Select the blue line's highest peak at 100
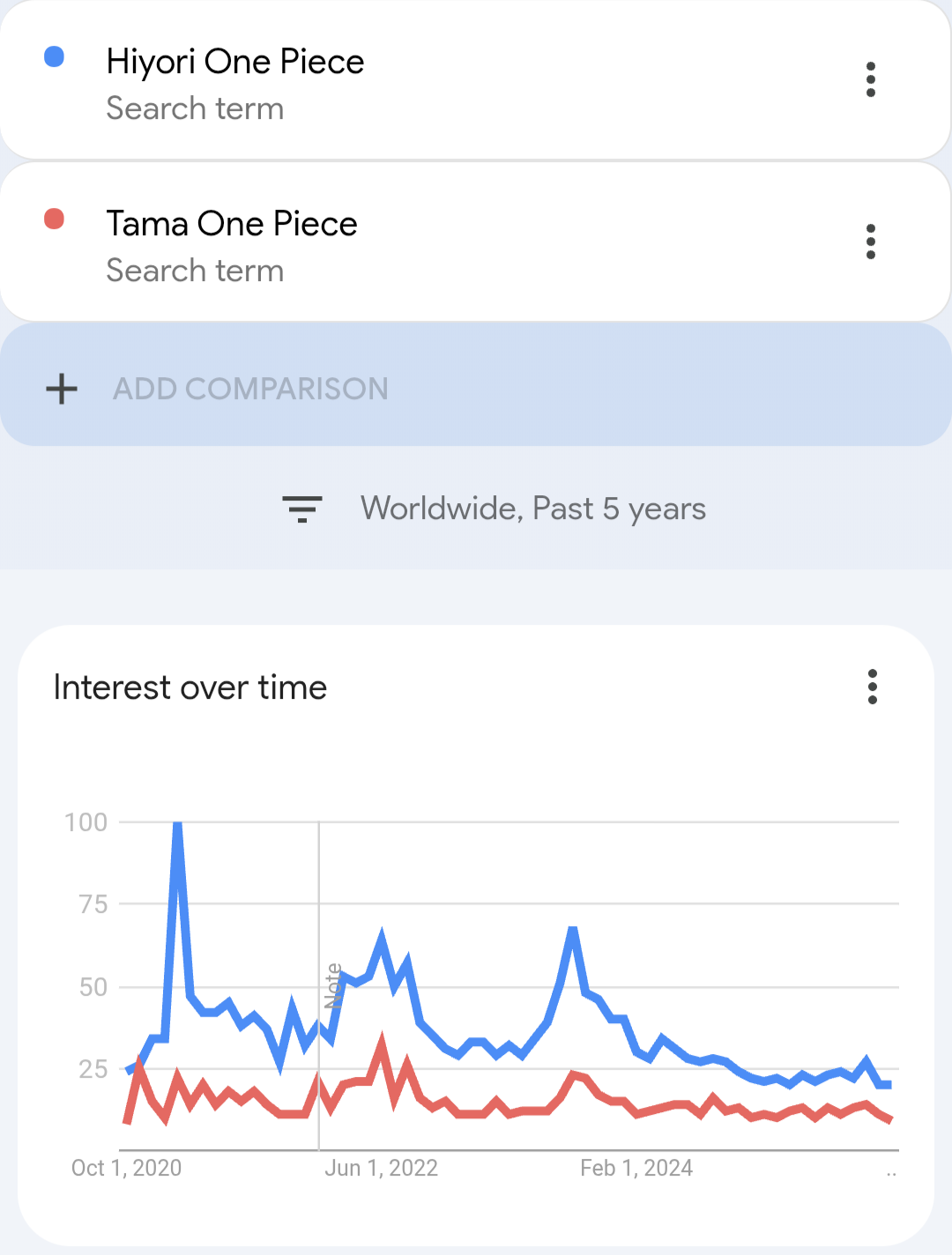 pos(178,825)
